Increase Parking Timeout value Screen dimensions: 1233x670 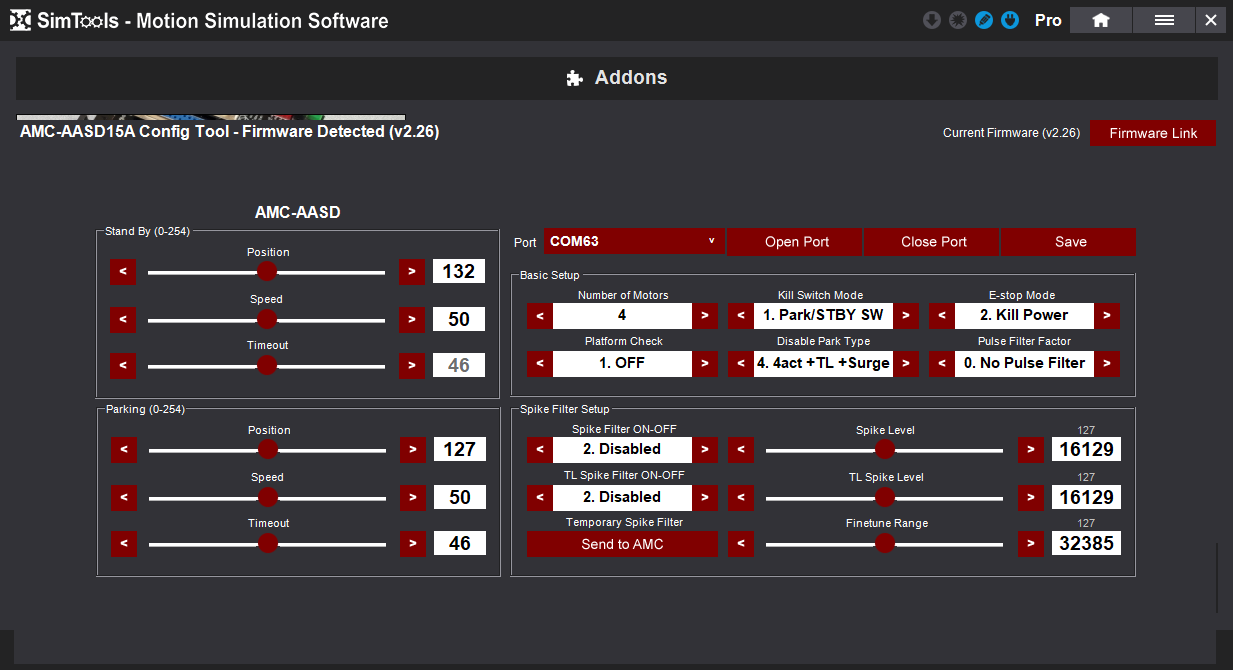pyautogui.click(x=413, y=543)
